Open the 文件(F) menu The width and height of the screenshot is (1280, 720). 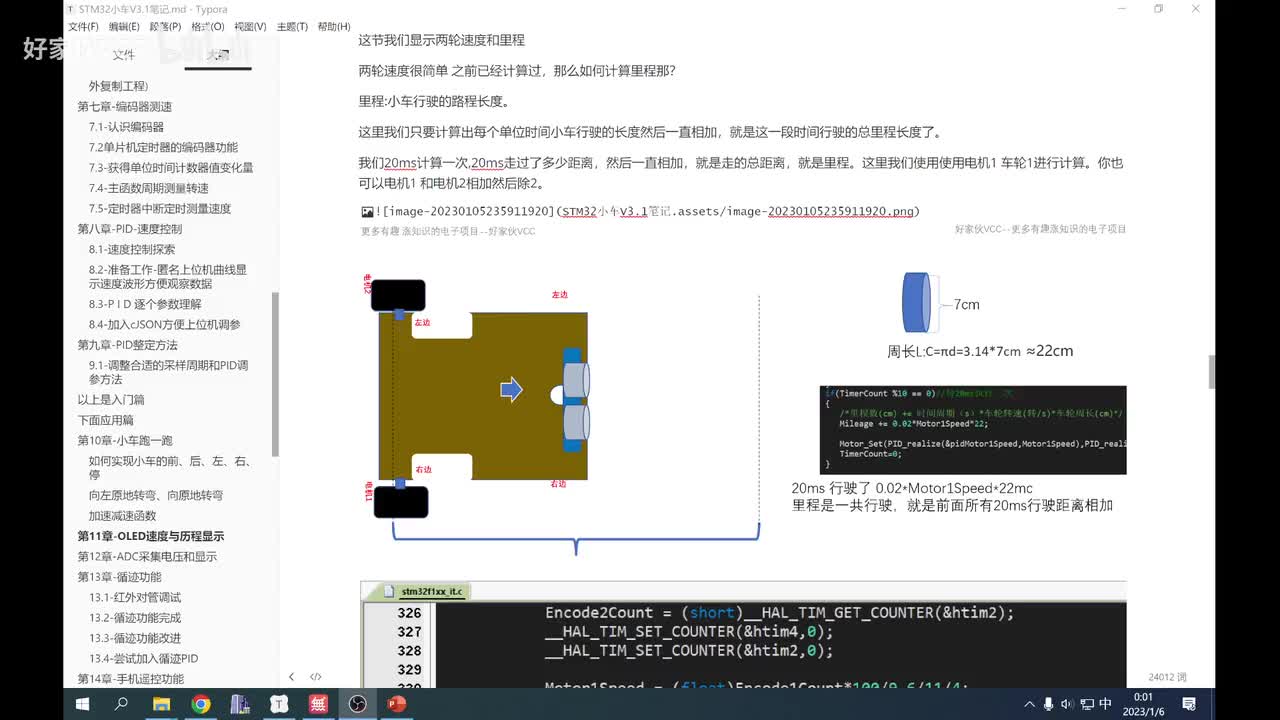click(x=83, y=27)
